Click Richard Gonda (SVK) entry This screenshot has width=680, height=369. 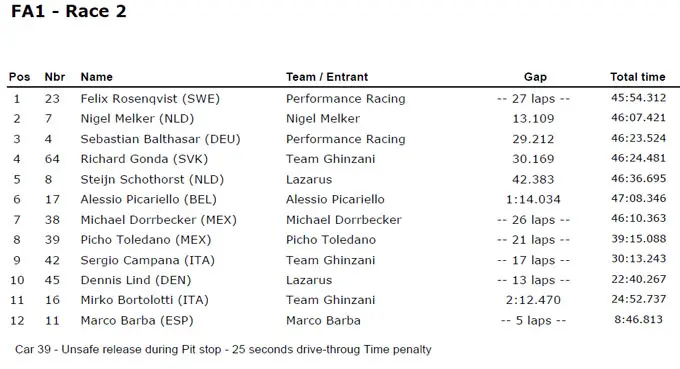(x=144, y=159)
